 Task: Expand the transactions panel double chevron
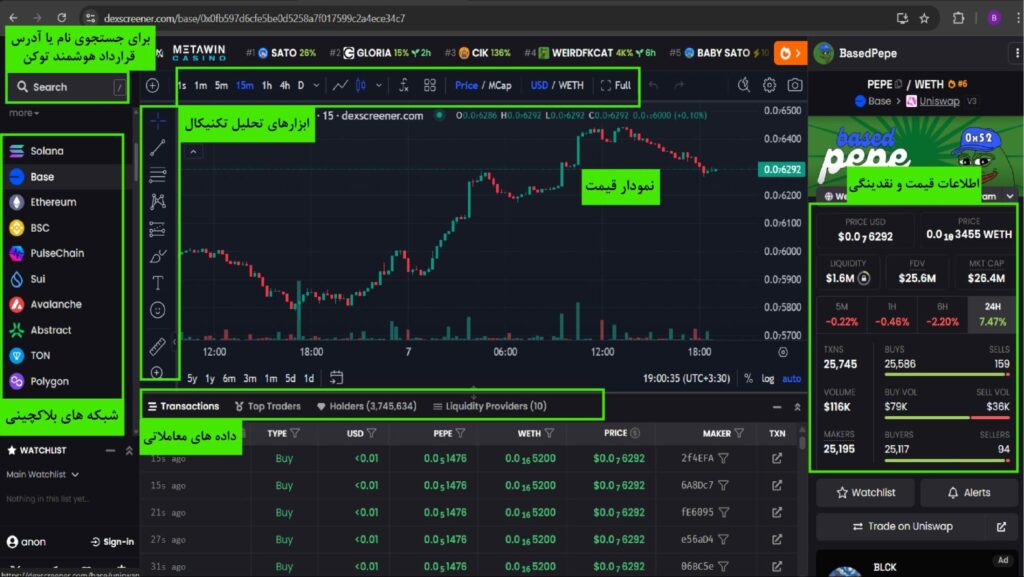click(x=797, y=407)
